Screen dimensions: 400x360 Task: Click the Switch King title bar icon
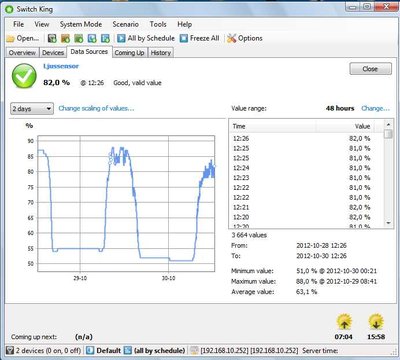coord(9,9)
